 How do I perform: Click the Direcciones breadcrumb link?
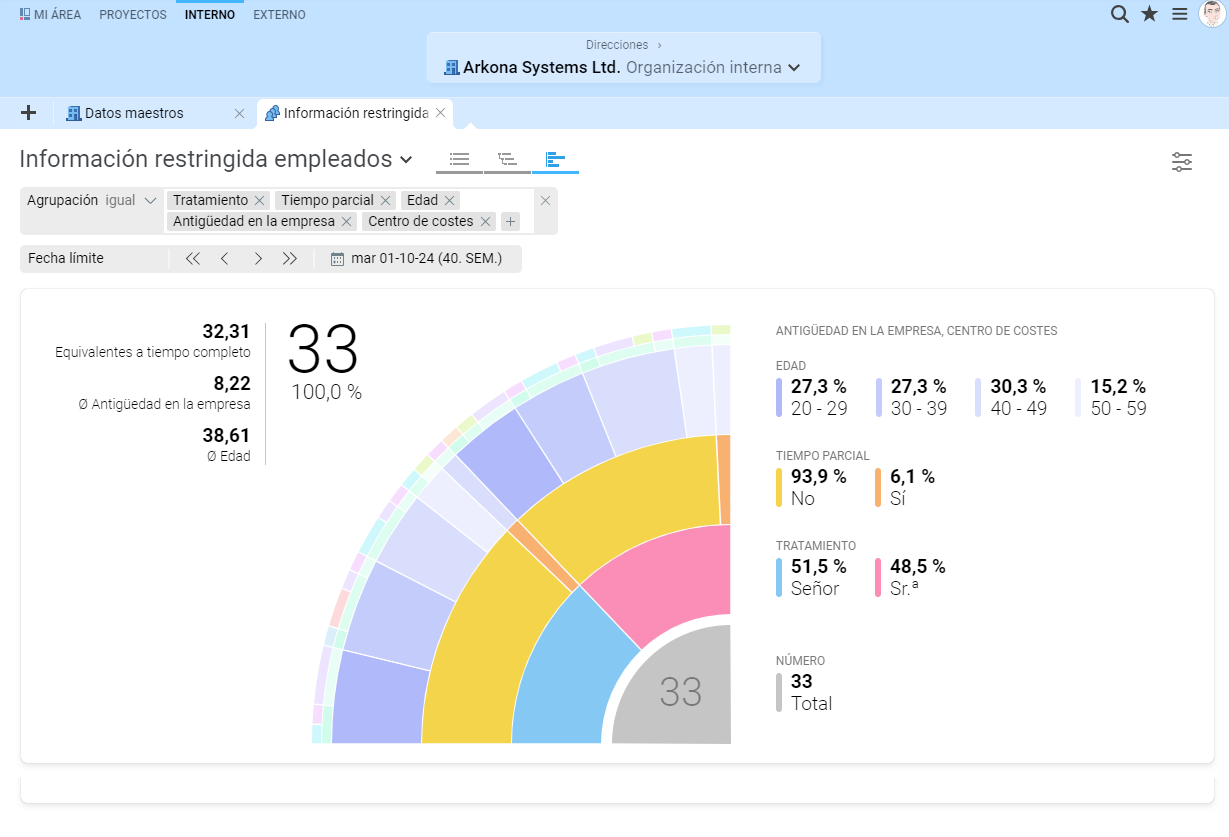(617, 45)
